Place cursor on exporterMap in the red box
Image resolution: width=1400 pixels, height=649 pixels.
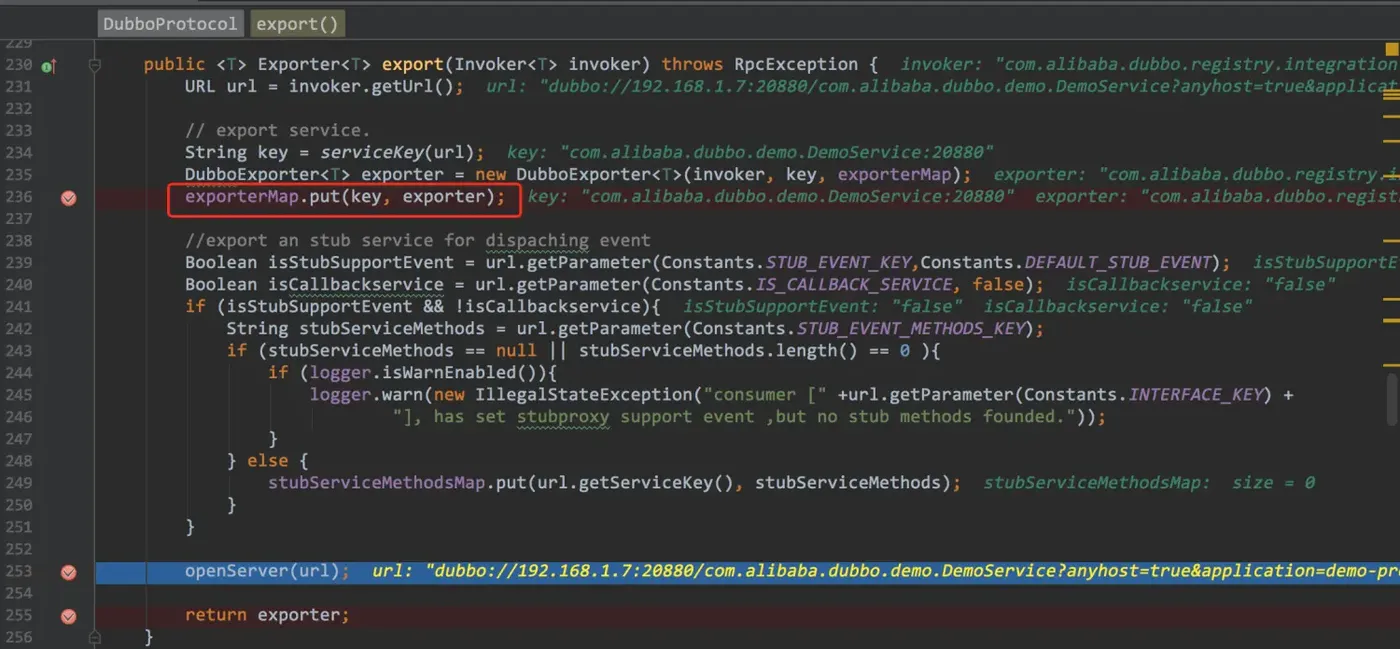tap(241, 196)
